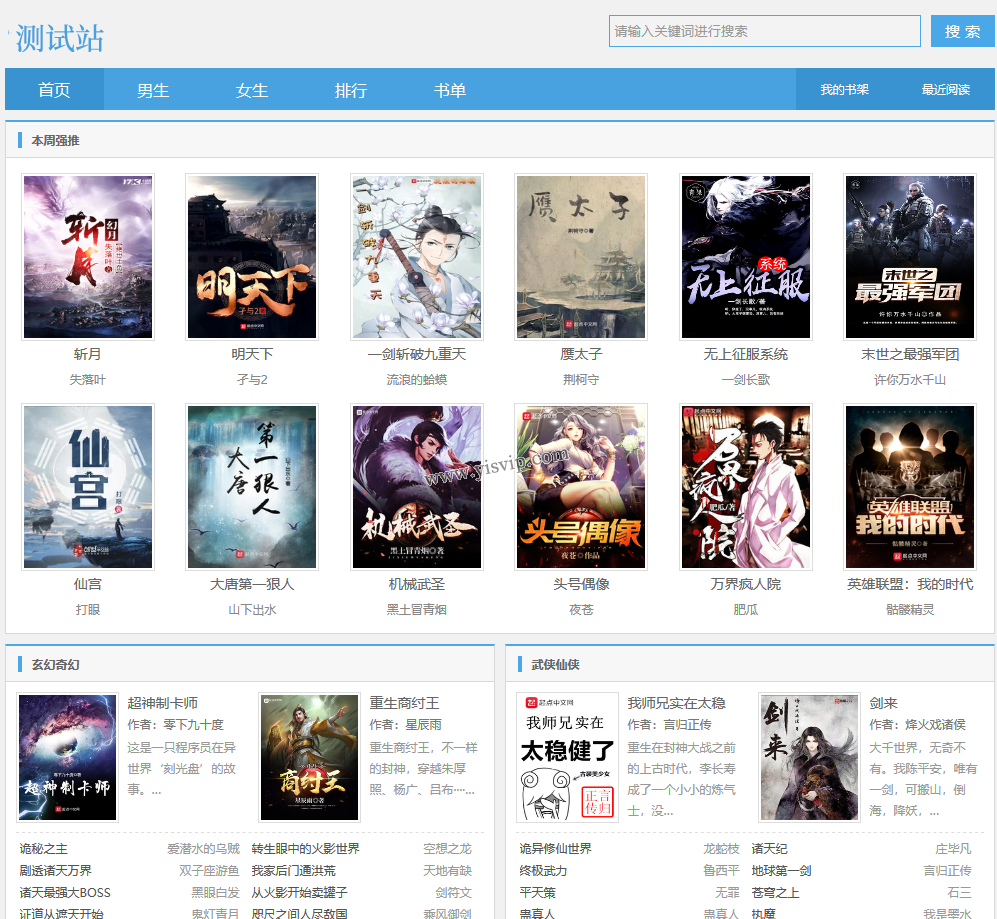
Task: Click the 测试站 site logo
Action: click(x=59, y=38)
